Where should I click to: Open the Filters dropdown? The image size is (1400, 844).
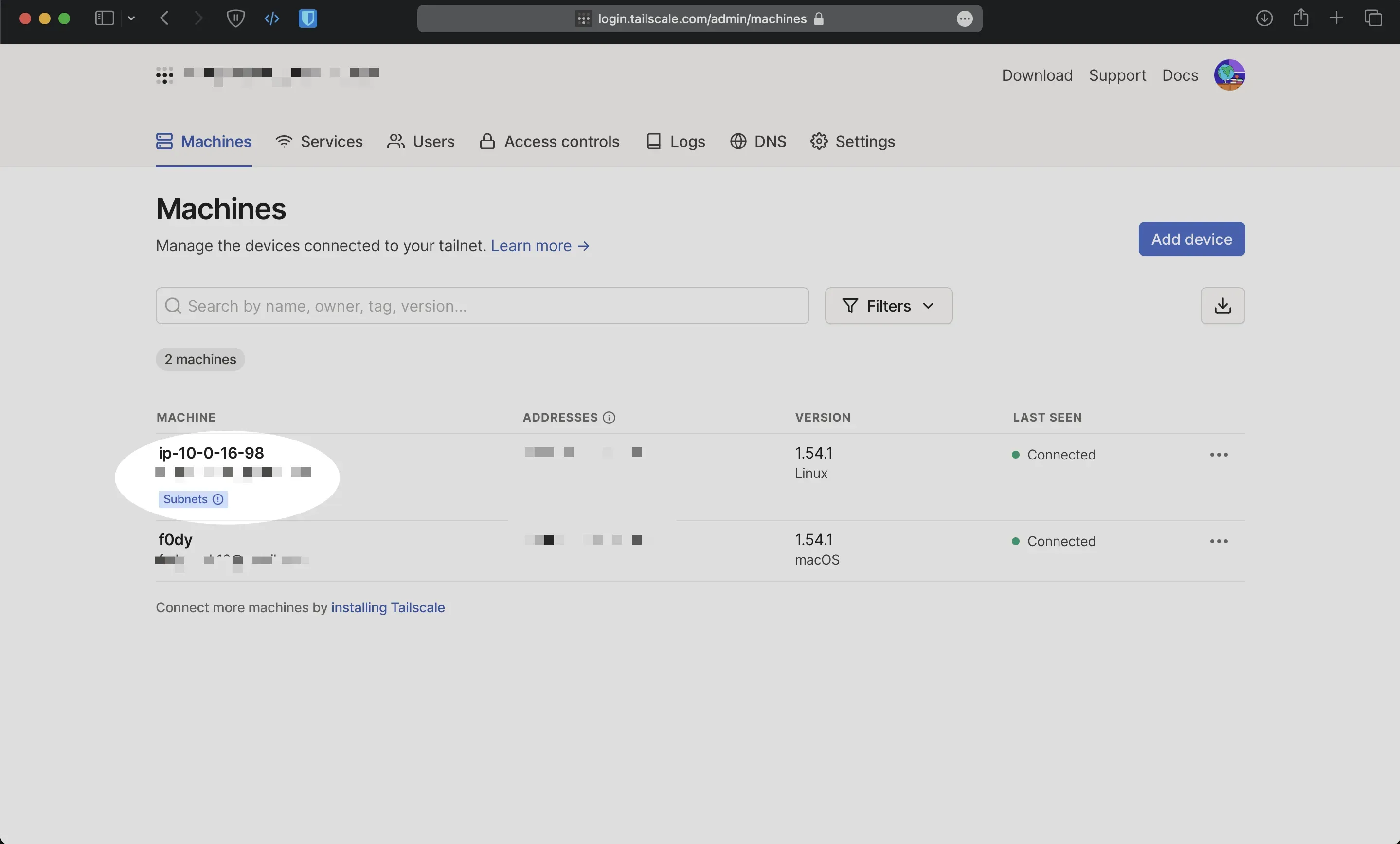coord(888,306)
